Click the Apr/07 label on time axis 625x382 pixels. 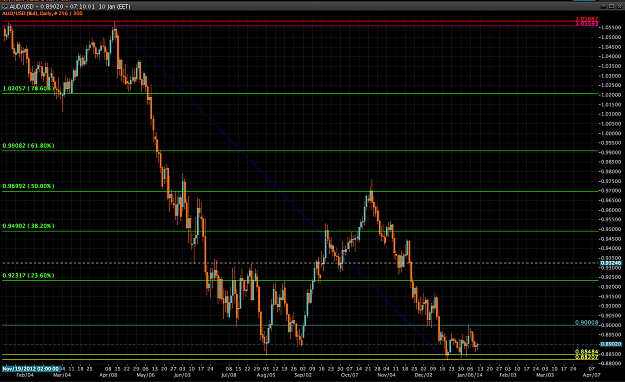(592, 375)
